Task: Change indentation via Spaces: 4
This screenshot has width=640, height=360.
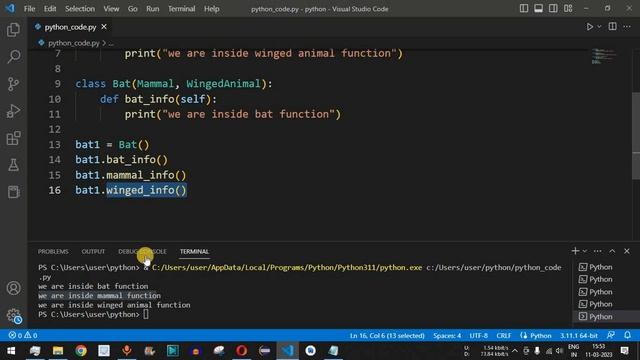Action: tap(447, 336)
